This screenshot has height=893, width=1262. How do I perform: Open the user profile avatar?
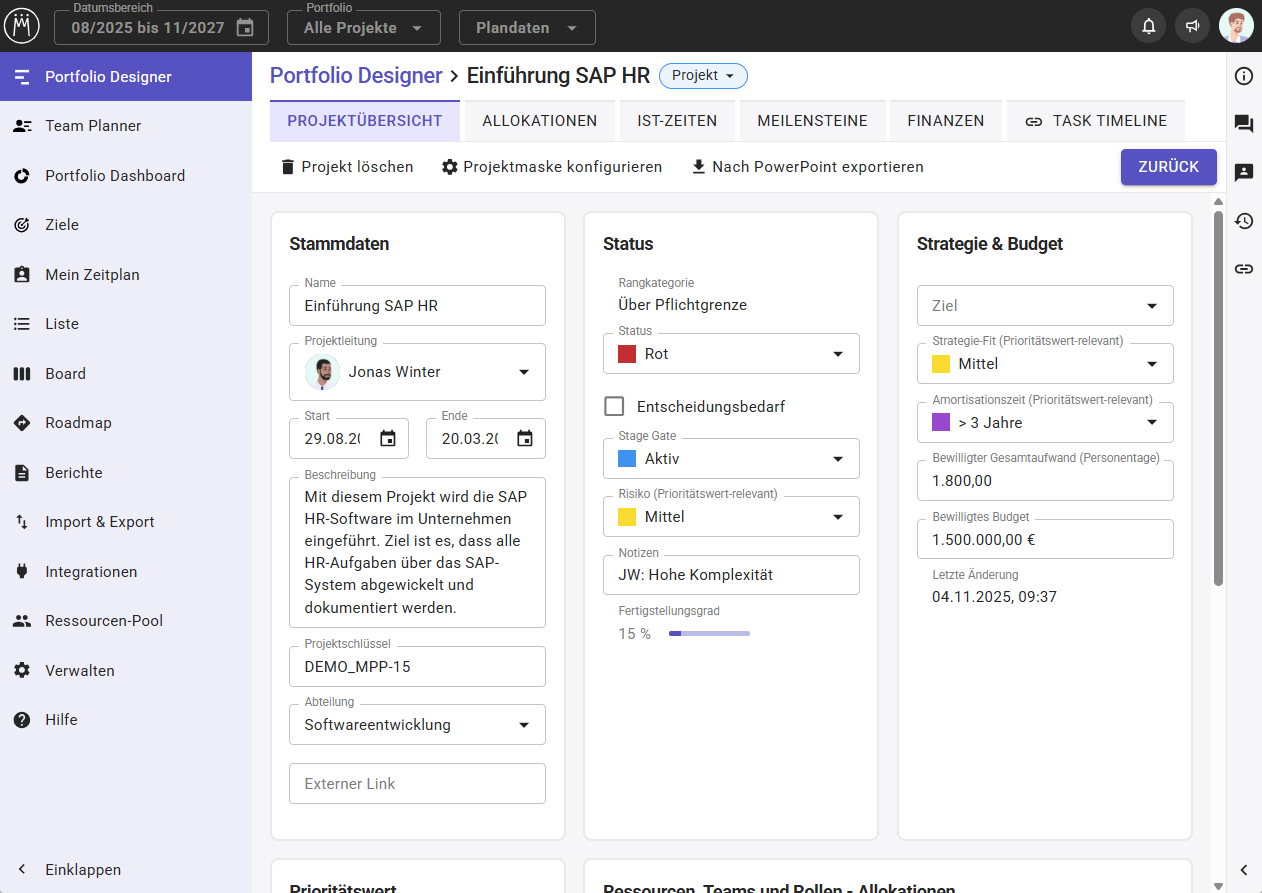coord(1236,27)
